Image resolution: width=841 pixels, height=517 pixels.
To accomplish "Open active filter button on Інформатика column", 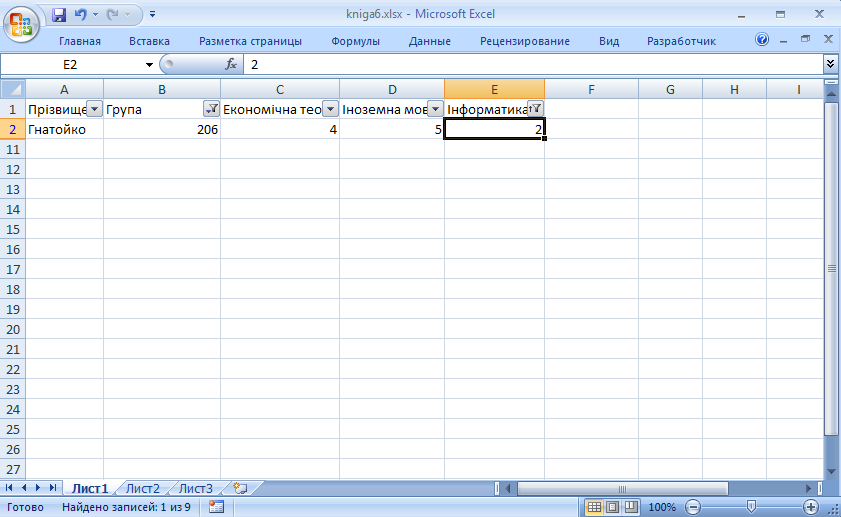I will (535, 108).
